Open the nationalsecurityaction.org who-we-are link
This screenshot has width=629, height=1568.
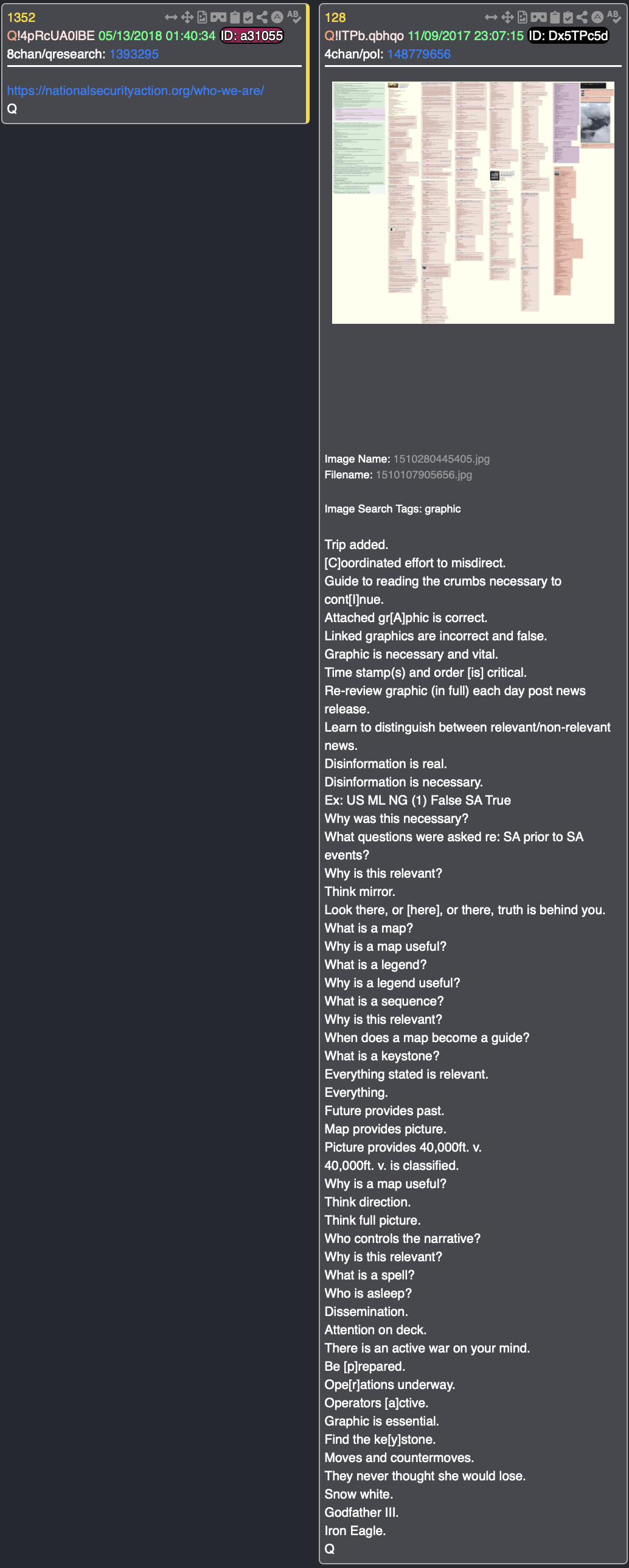pos(135,91)
